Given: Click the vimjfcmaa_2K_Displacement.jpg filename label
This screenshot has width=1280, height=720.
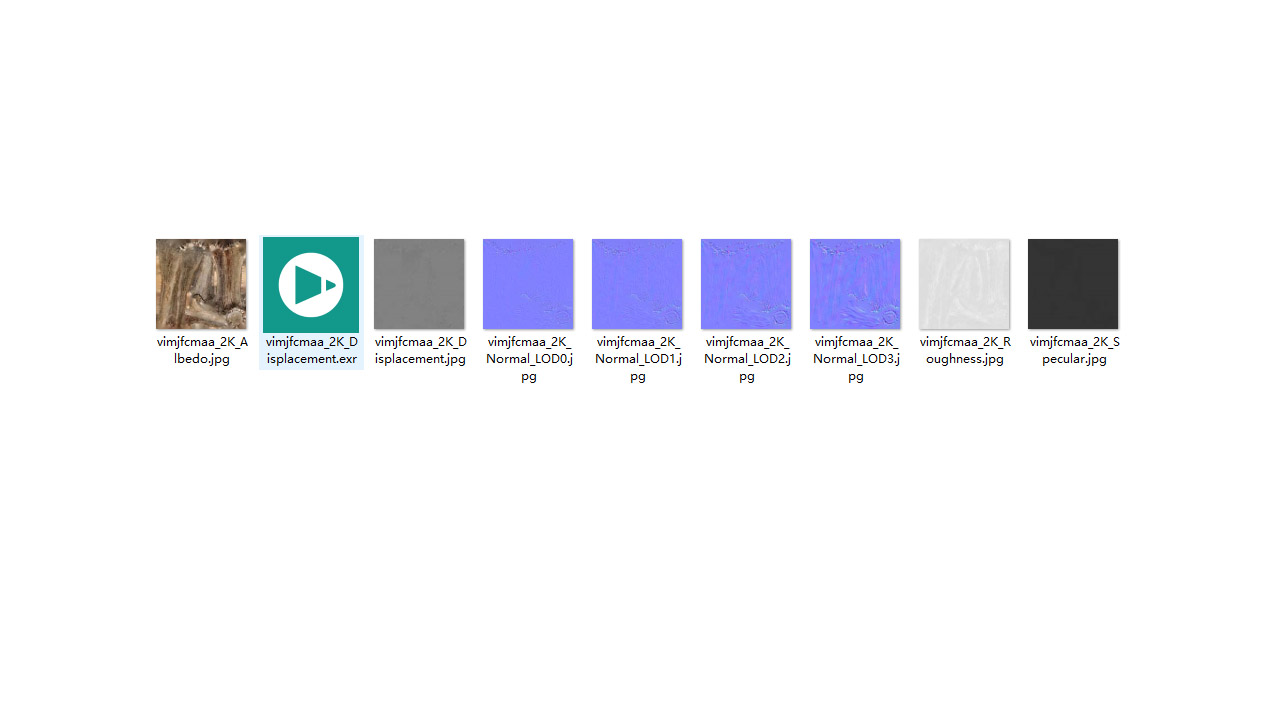Looking at the screenshot, I should 420,350.
